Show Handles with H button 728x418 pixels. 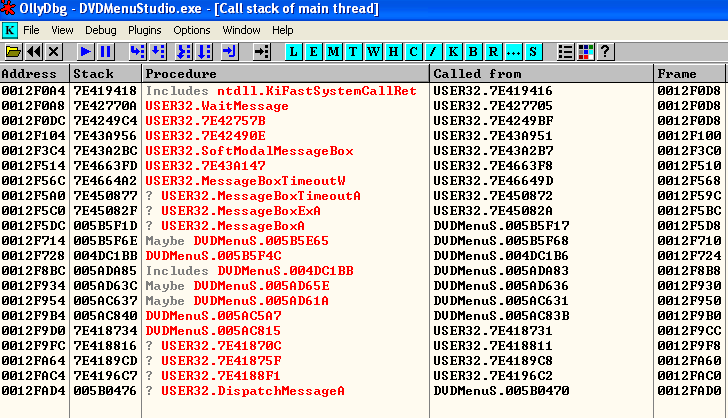[x=393, y=52]
